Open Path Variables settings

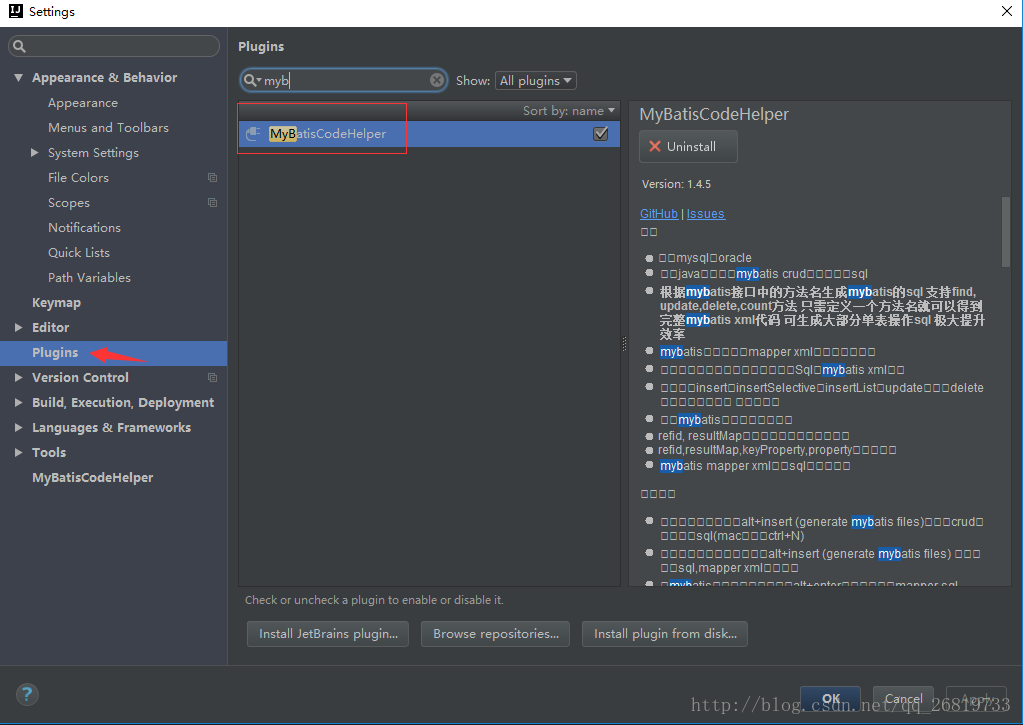point(89,277)
